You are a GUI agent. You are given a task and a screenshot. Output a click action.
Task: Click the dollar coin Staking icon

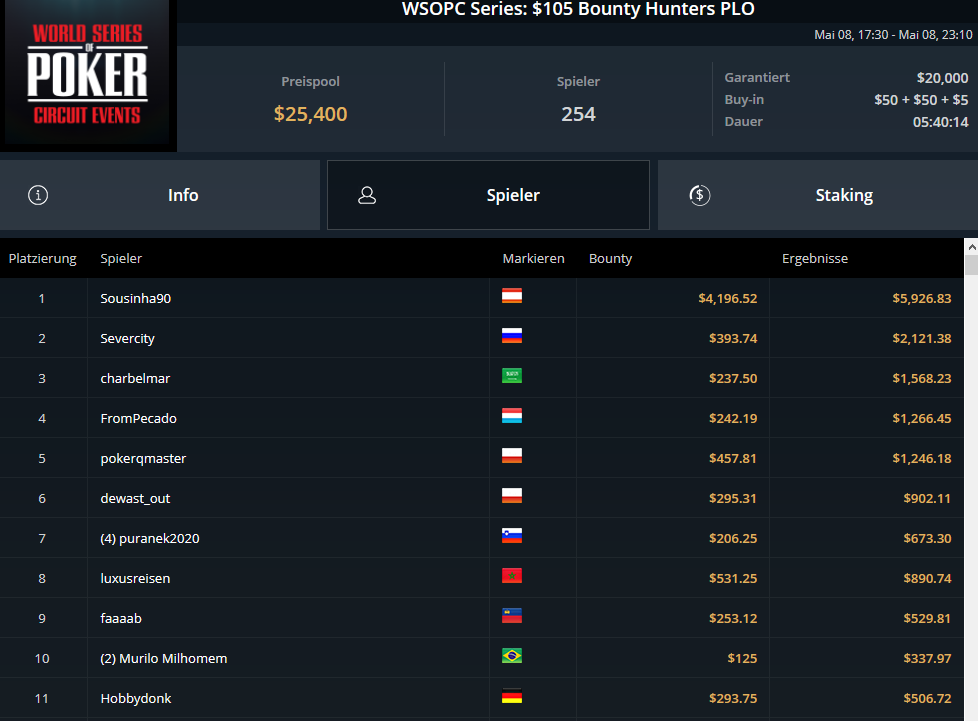tap(699, 195)
